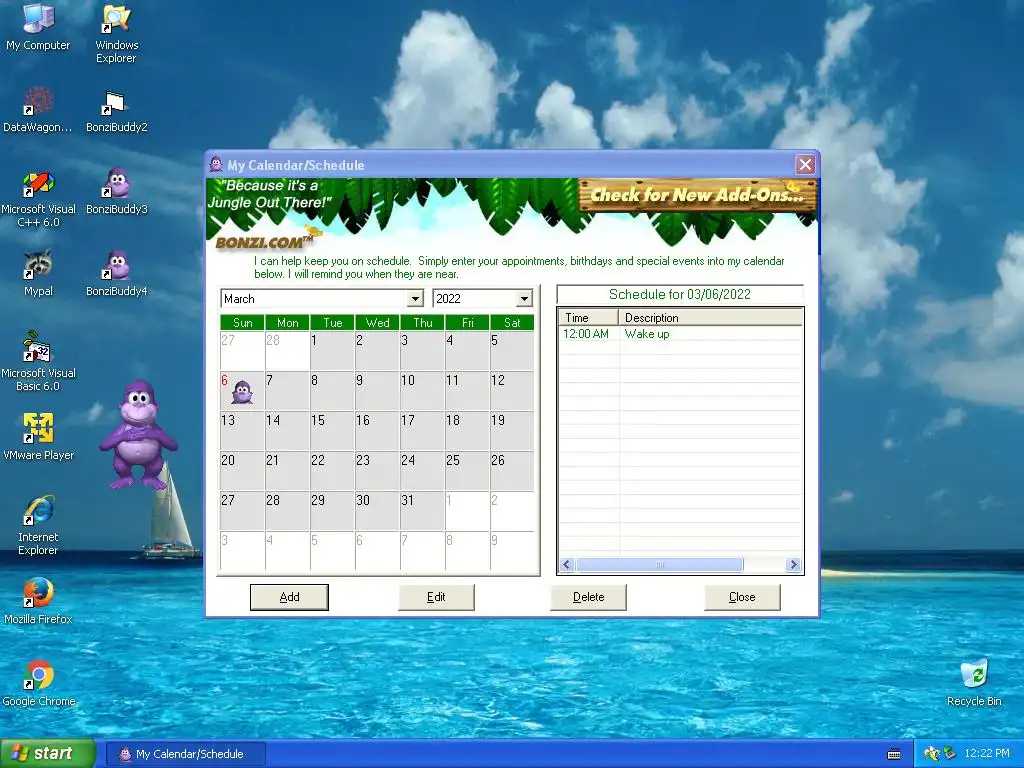Click the purple Bonzi gorilla character on desktop
The height and width of the screenshot is (768, 1024).
click(138, 435)
